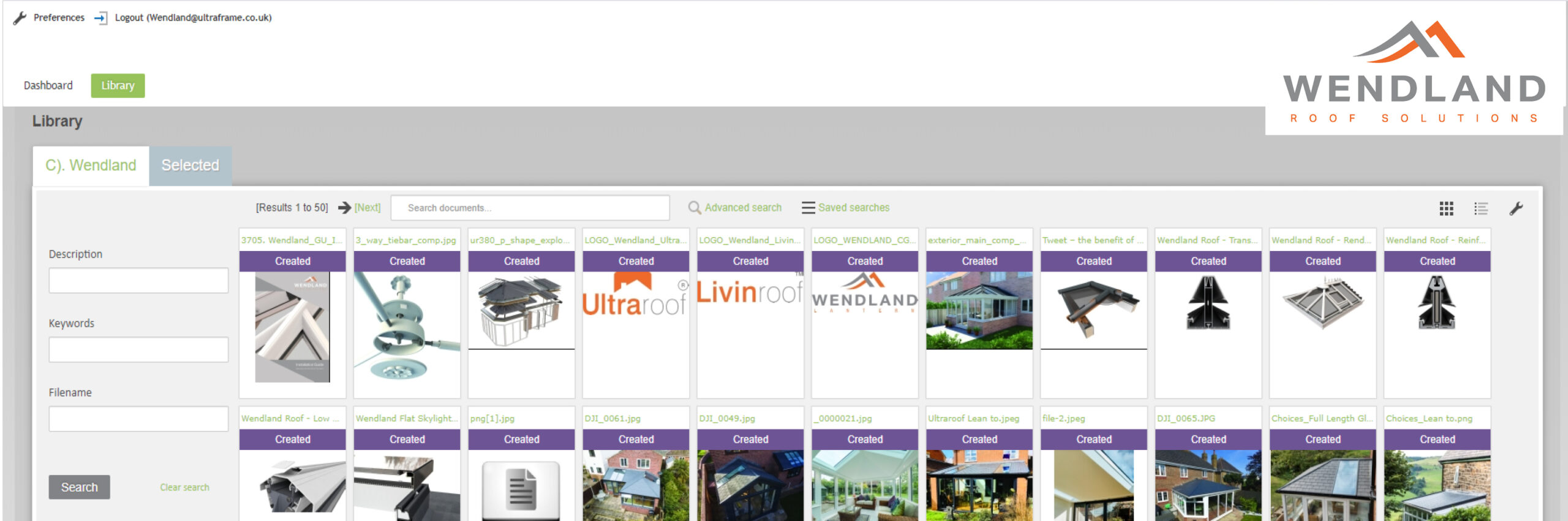Click the 3_way_tiebar_comp.jpg filename
The image size is (1568, 521).
[x=406, y=240]
